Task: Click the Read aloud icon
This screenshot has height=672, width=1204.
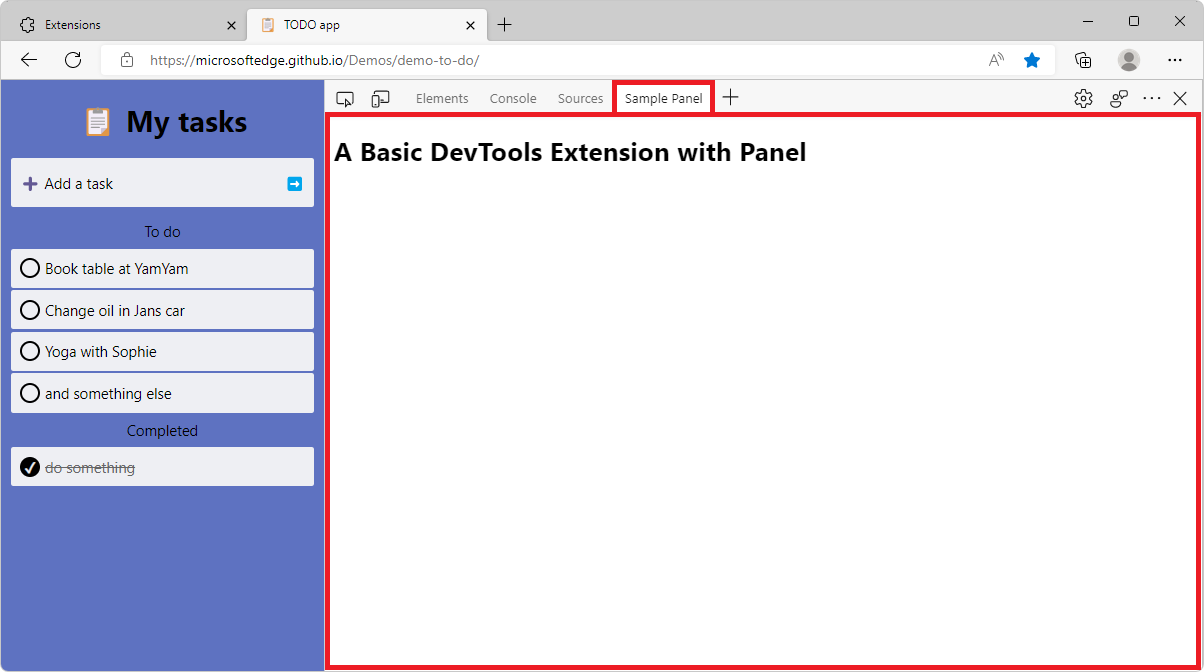Action: 995,60
